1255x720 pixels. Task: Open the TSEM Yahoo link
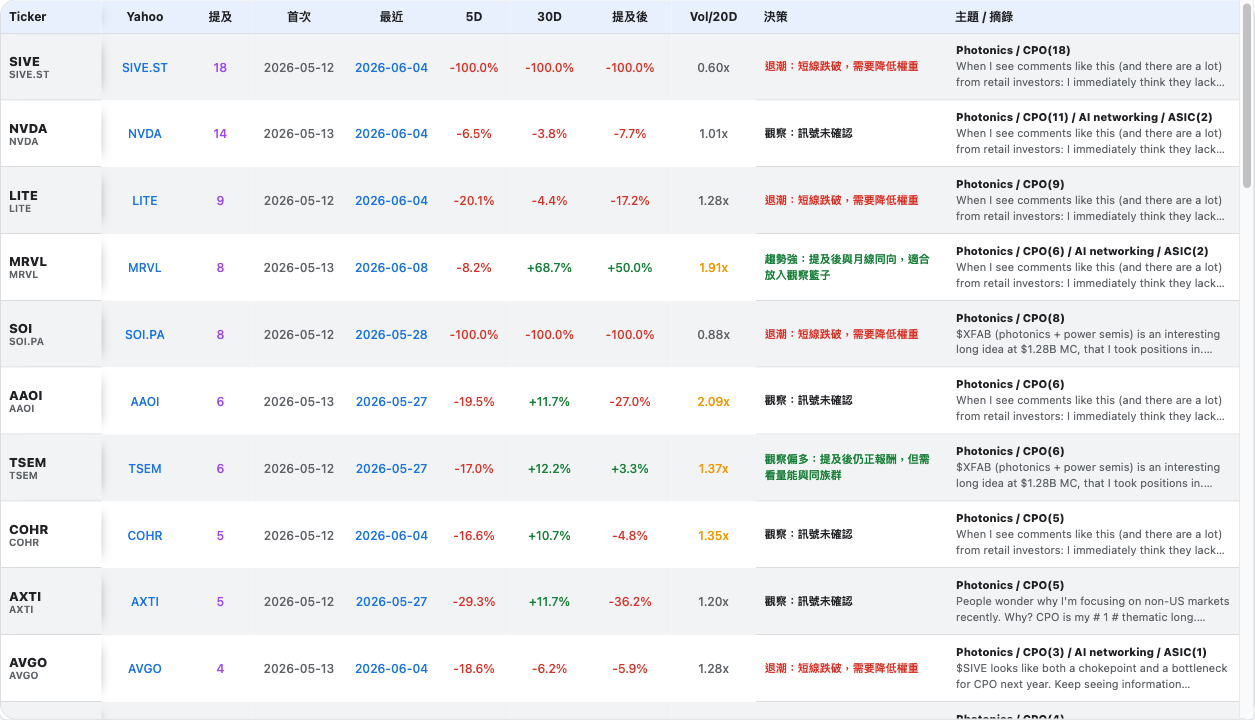pos(145,469)
